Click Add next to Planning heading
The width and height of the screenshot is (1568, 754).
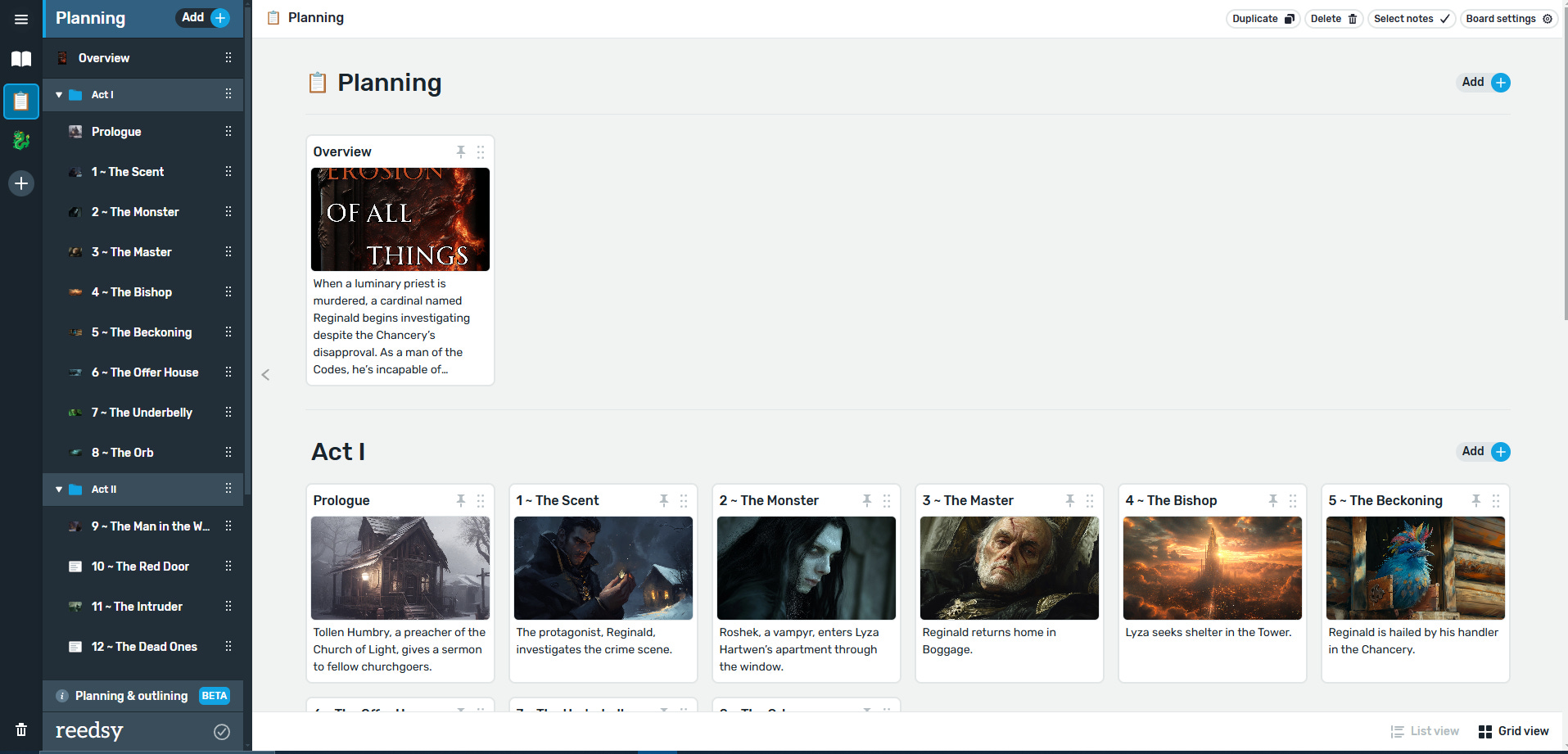[1485, 83]
